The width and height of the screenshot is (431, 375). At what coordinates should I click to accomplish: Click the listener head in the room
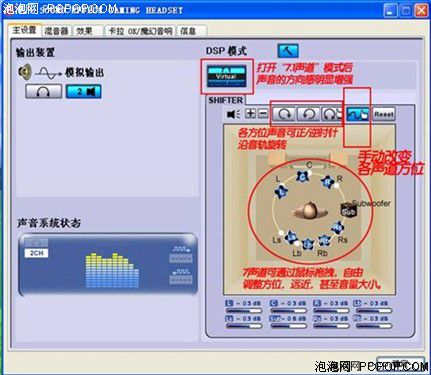[x=309, y=211]
